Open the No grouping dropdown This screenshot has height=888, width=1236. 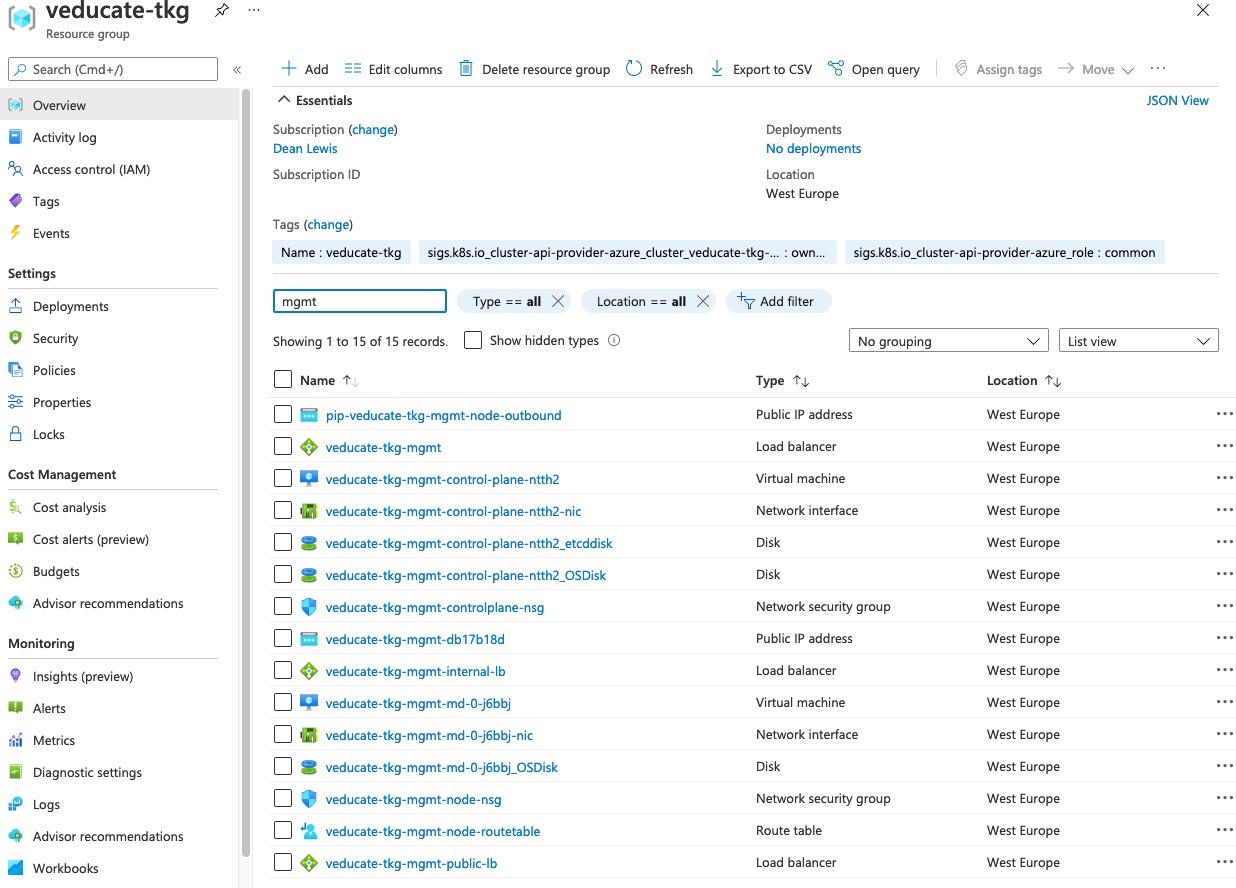[948, 341]
